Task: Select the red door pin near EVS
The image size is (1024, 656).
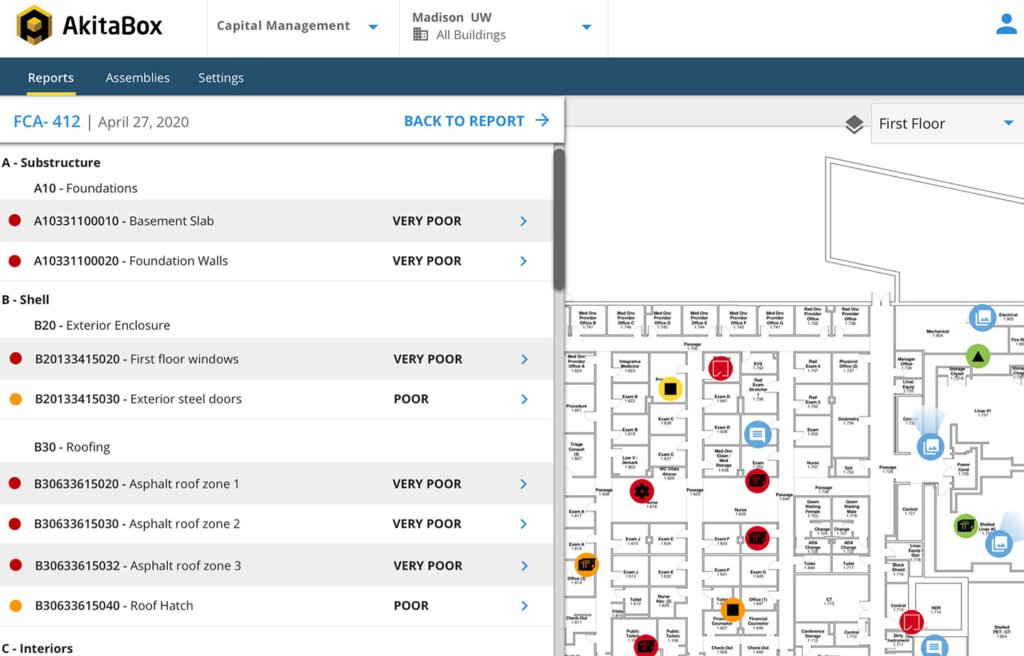Action: [719, 367]
